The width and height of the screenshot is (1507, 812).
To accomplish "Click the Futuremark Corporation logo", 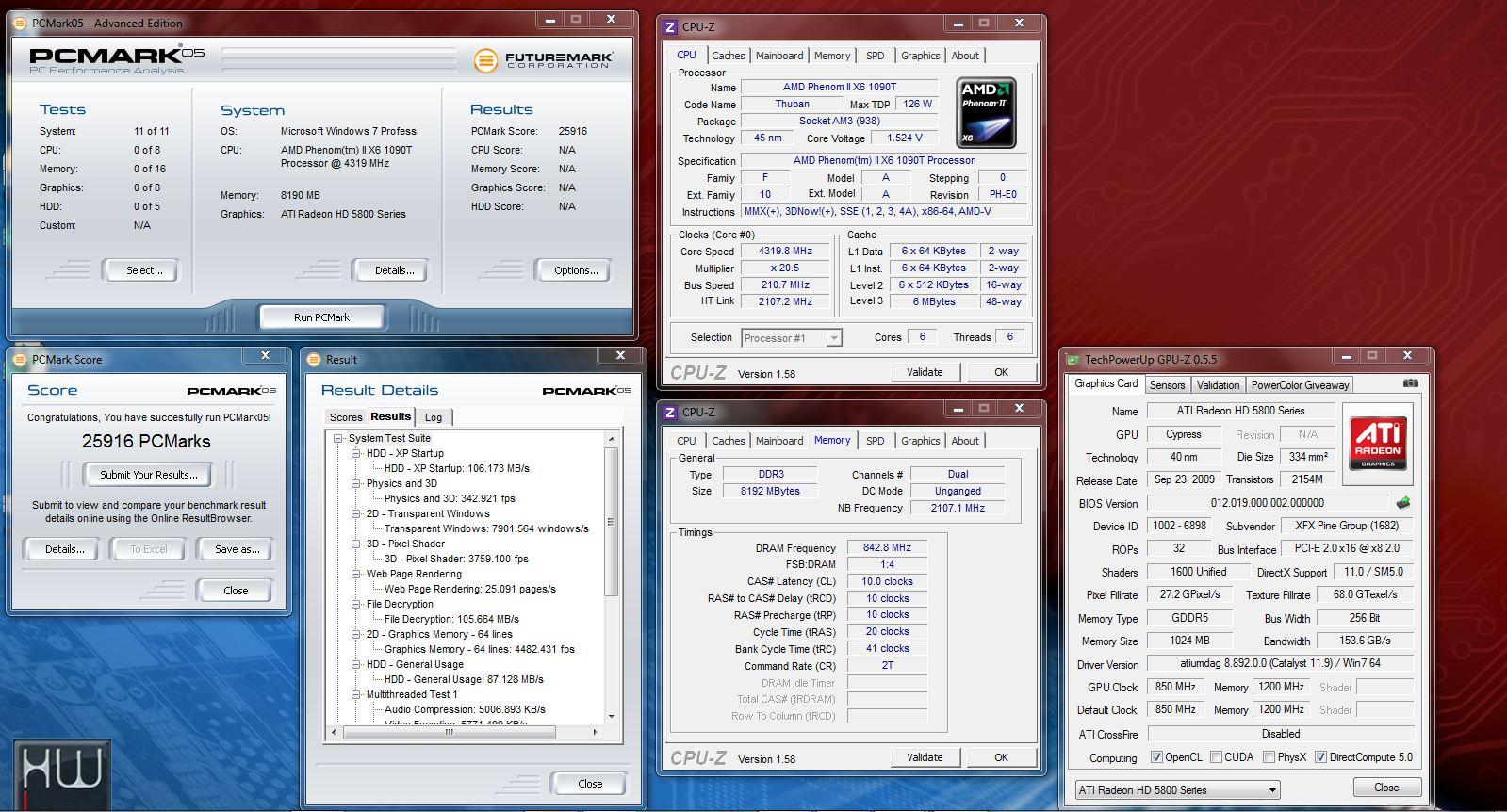I will click(x=543, y=60).
